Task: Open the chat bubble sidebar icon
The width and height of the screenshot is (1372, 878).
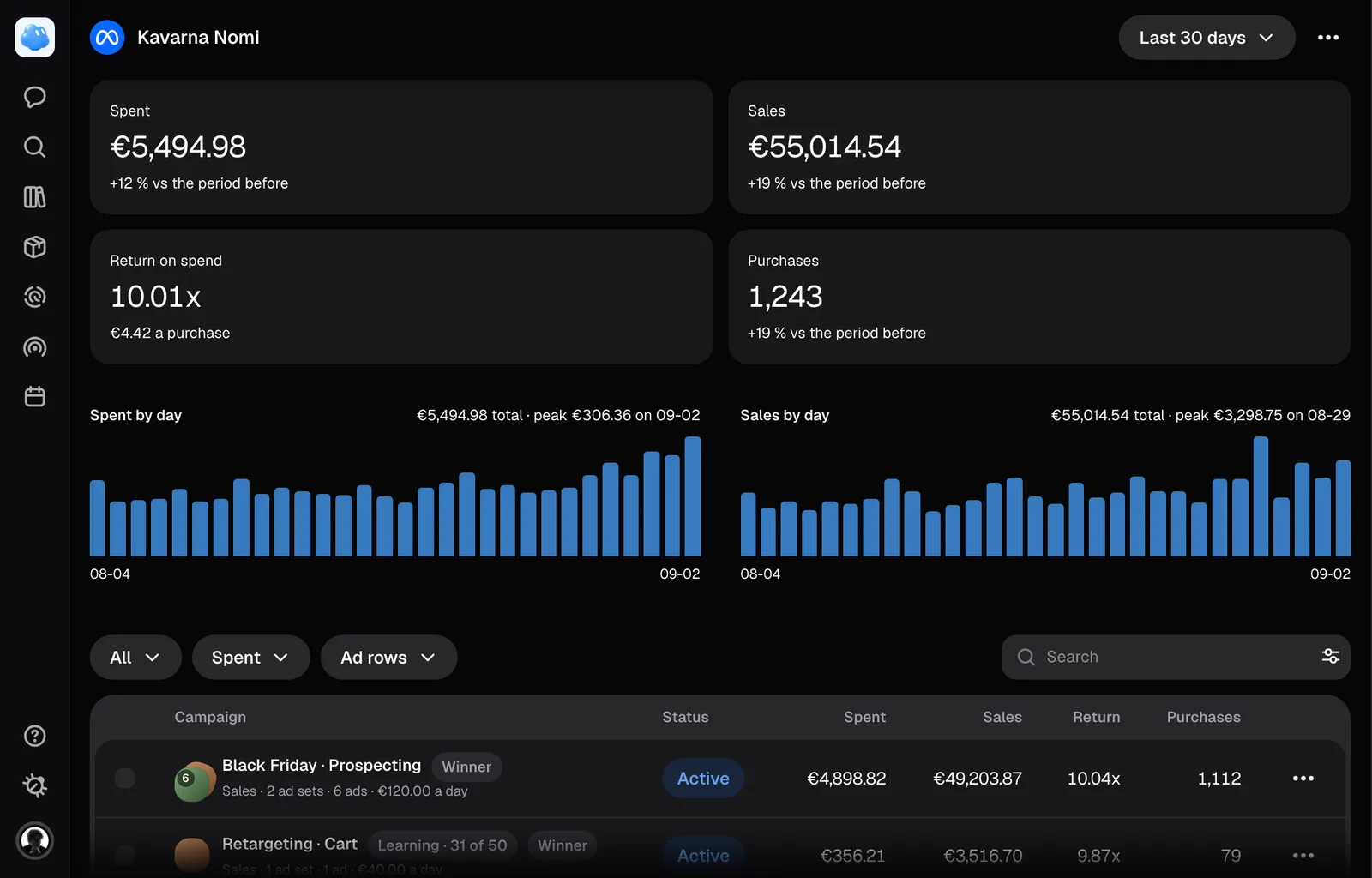Action: 35,97
